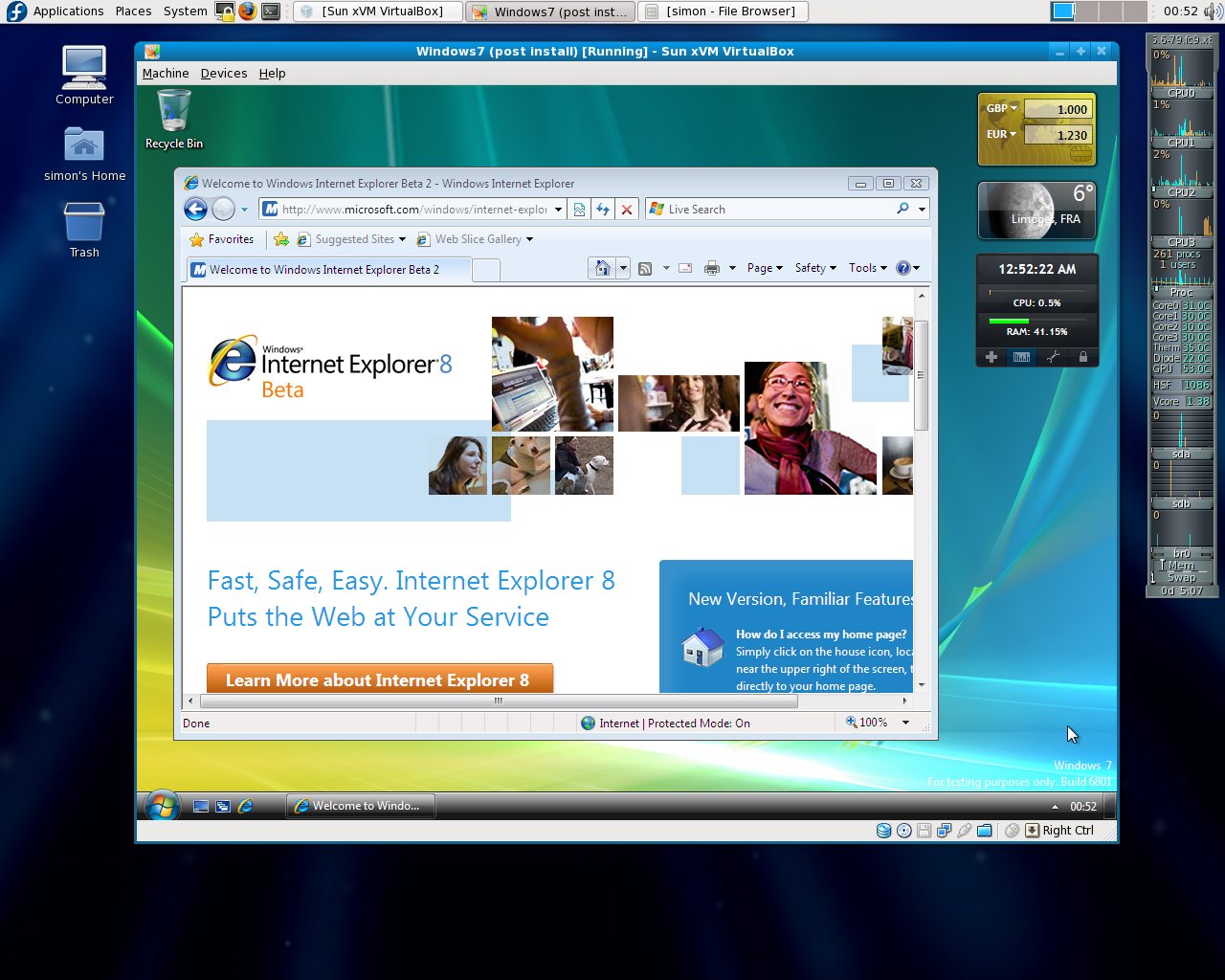Click Switch between windows quick launch icon
The height and width of the screenshot is (980, 1225).
tap(223, 806)
